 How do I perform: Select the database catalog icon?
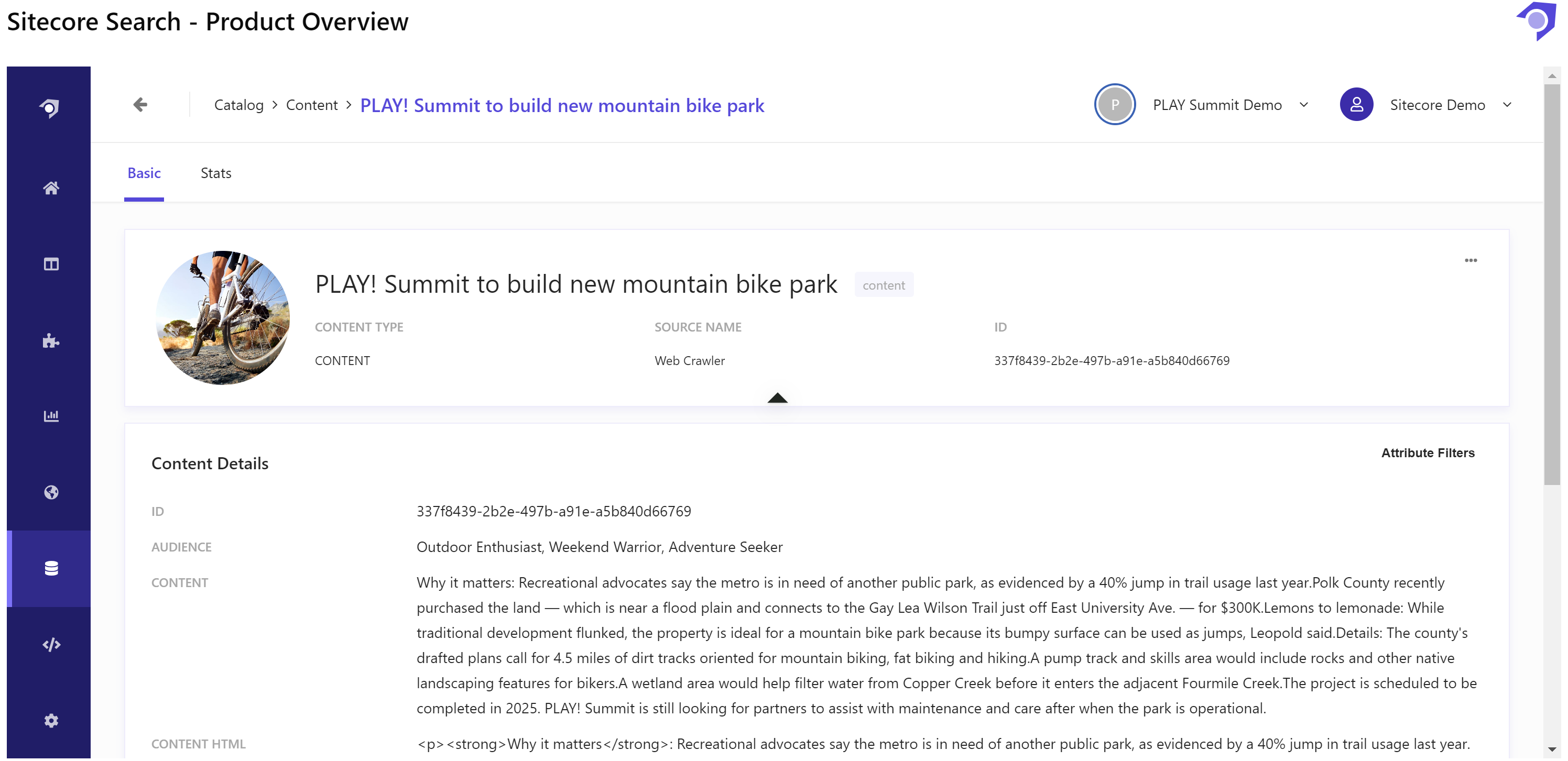[51, 568]
